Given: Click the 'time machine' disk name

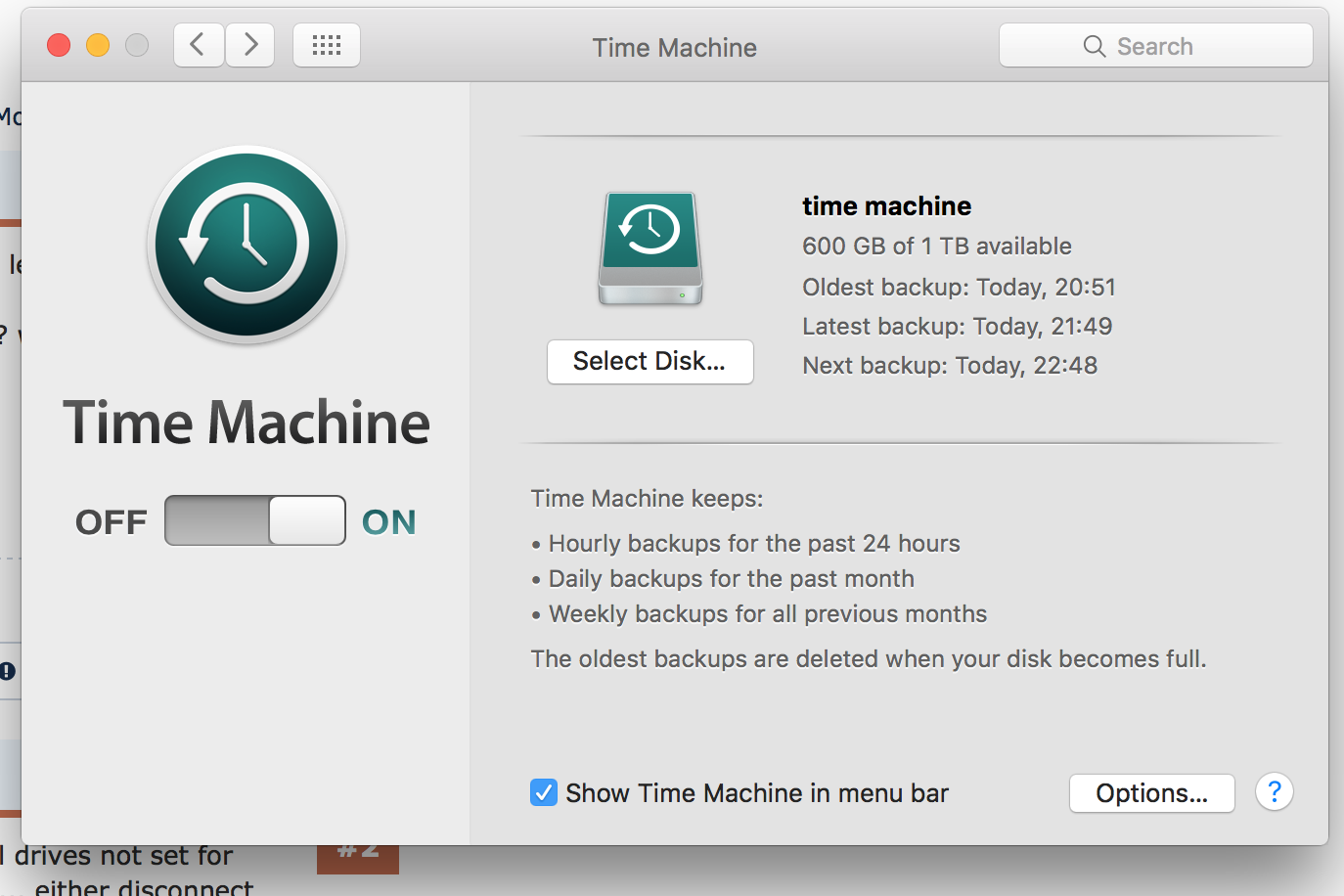Looking at the screenshot, I should [887, 206].
